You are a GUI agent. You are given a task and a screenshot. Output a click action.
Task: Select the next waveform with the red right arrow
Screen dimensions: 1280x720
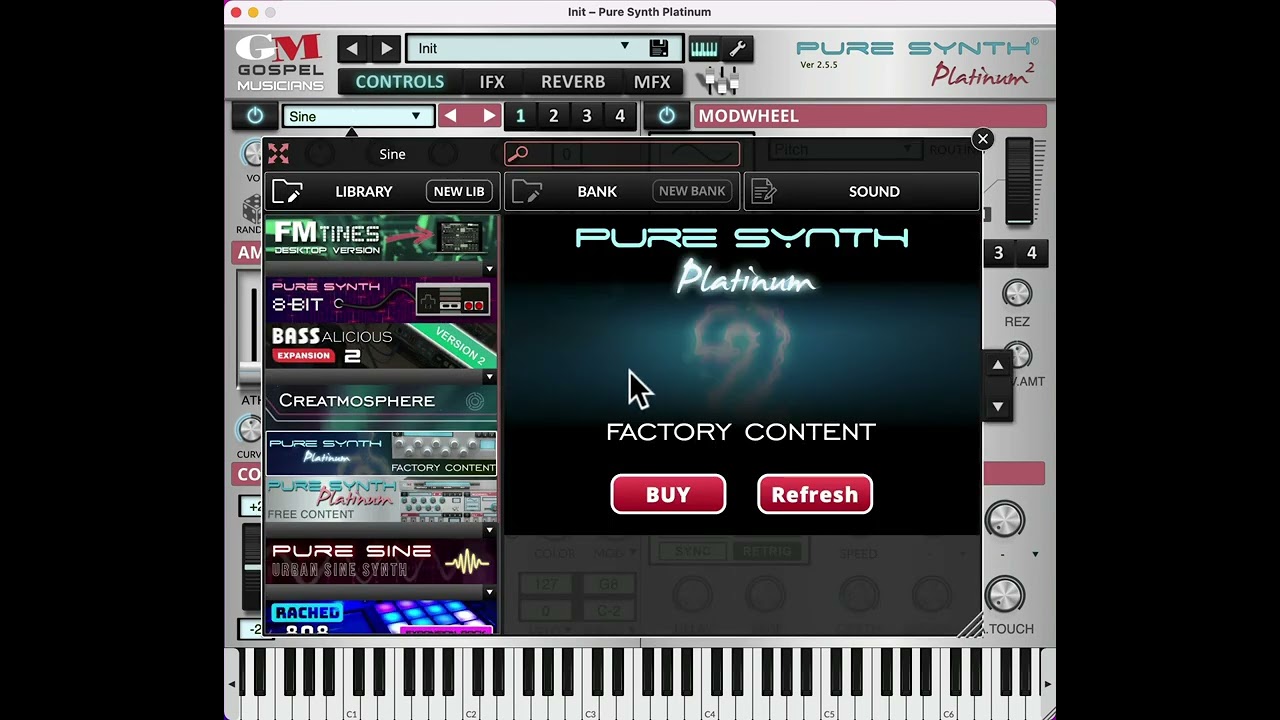click(489, 116)
